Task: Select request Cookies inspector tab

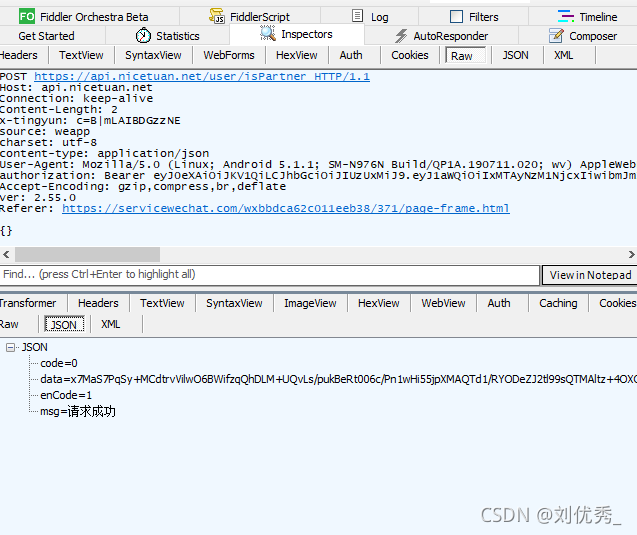Action: tap(410, 55)
